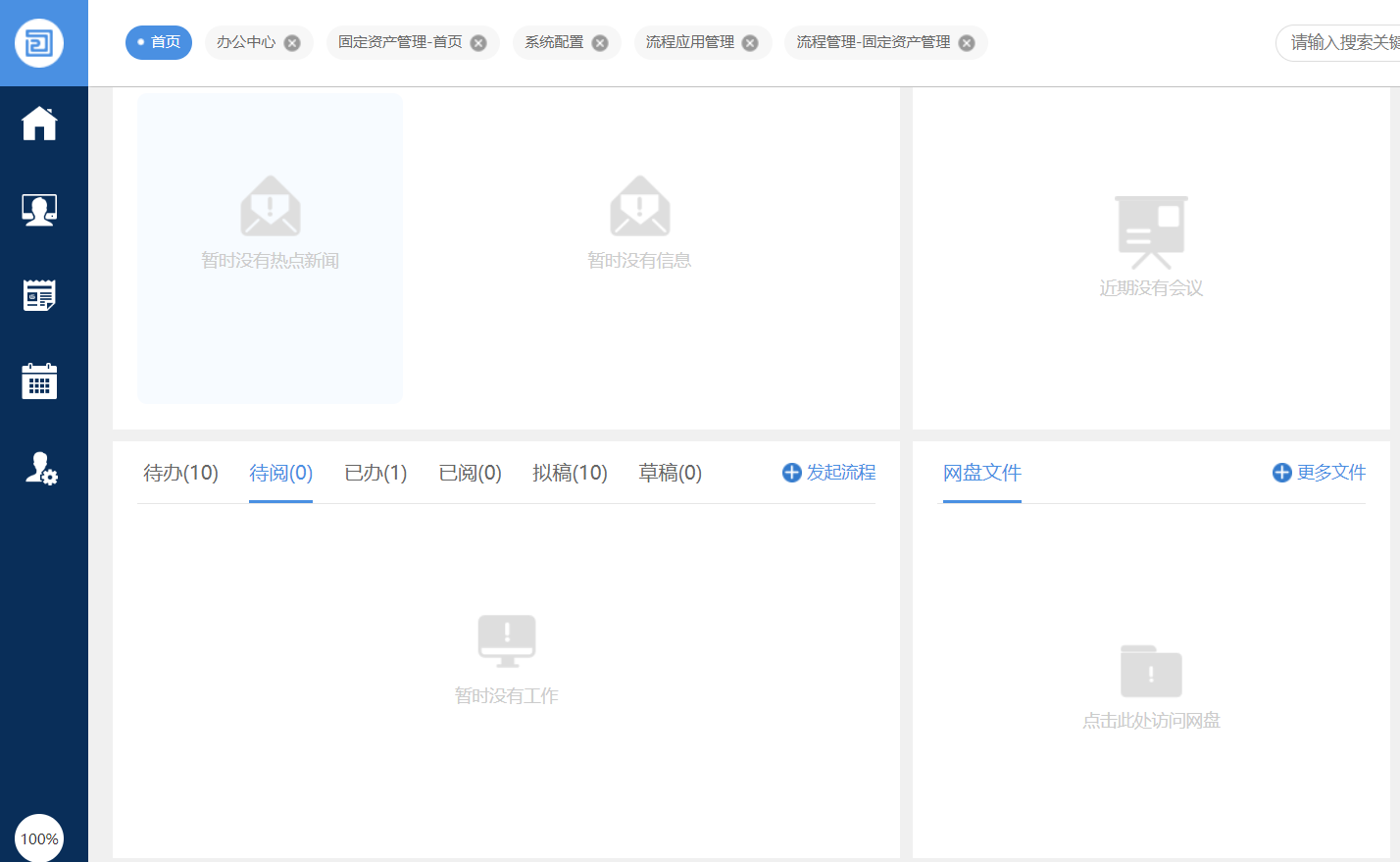Screen dimensions: 1400x862
Task: Select the 草稿(0) tab
Action: coord(670,474)
